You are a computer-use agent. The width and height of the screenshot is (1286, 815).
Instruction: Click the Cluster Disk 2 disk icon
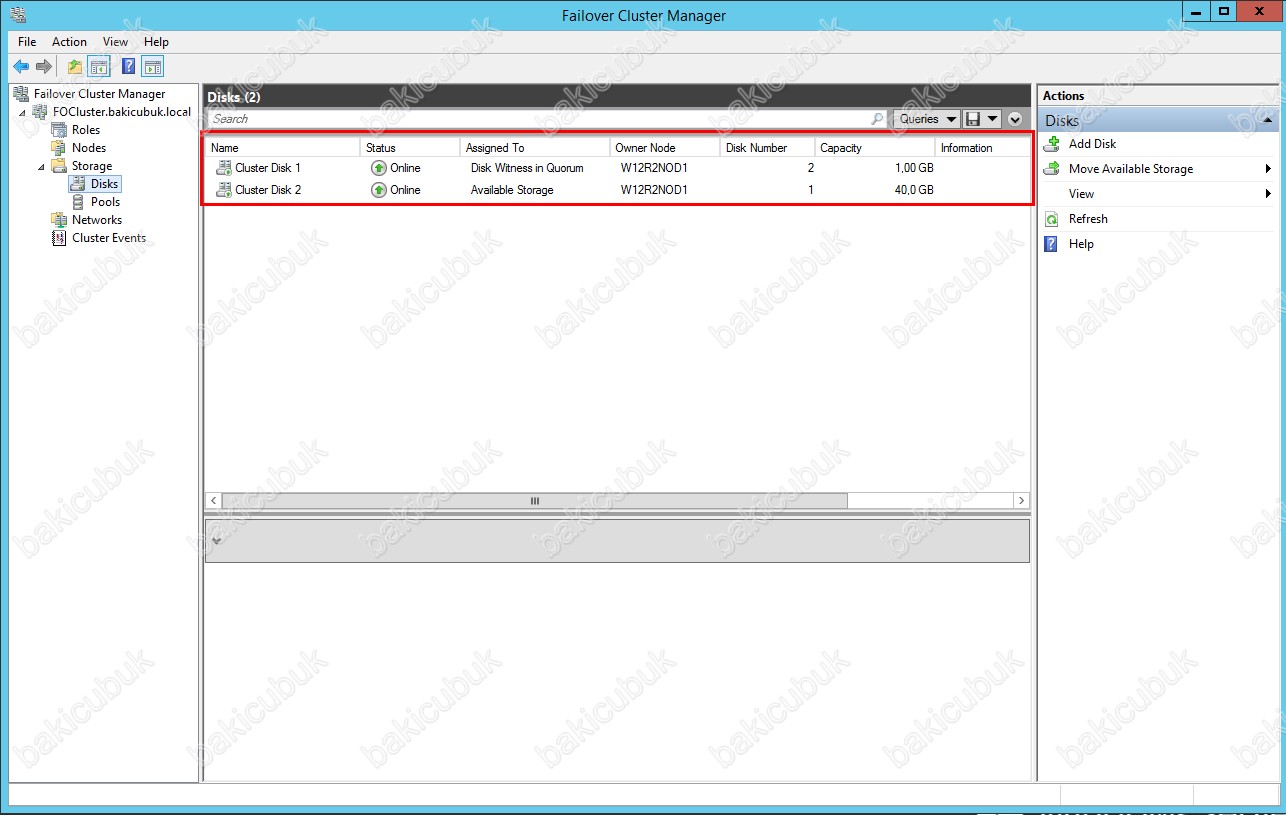click(223, 190)
